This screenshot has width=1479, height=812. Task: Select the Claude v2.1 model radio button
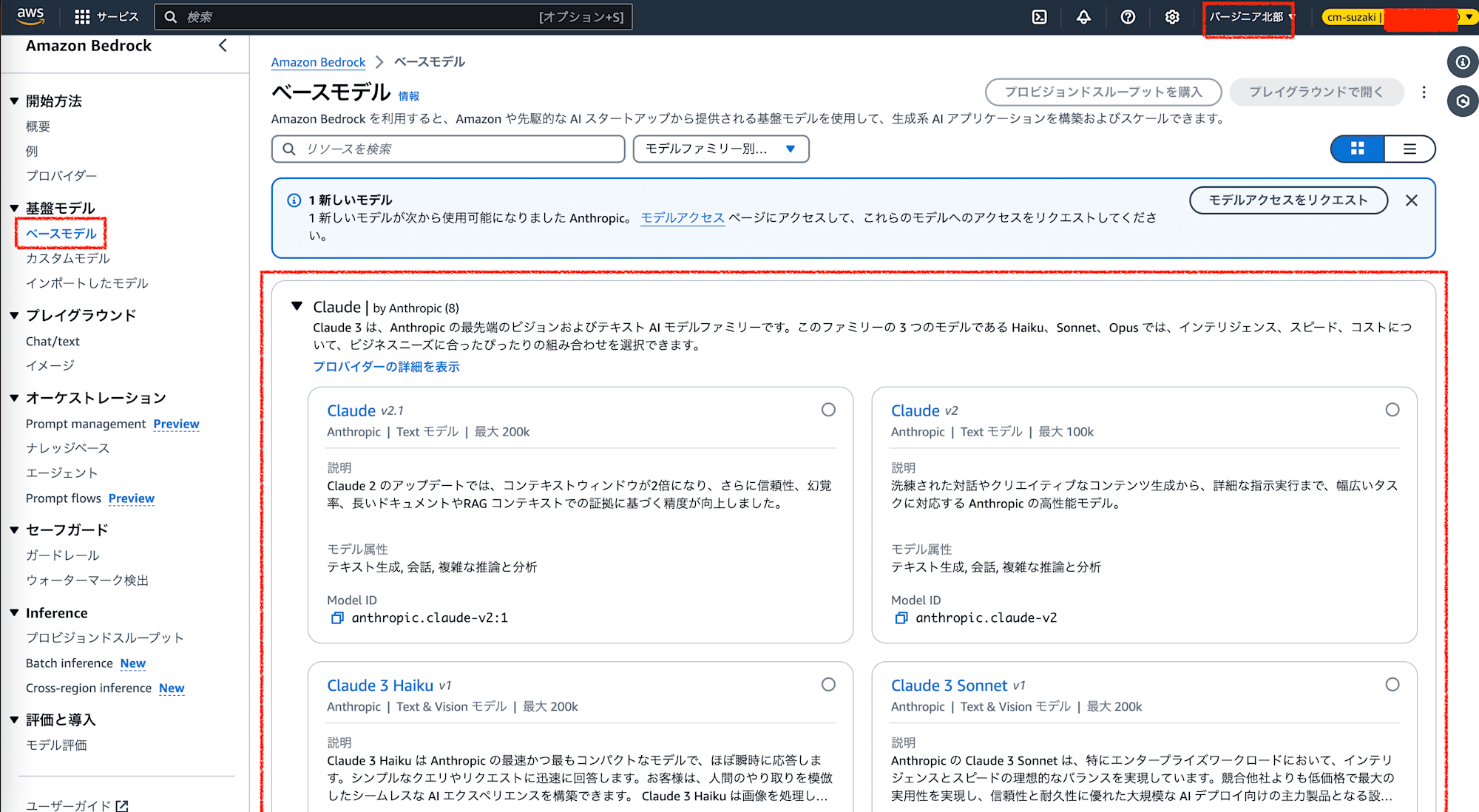click(828, 410)
